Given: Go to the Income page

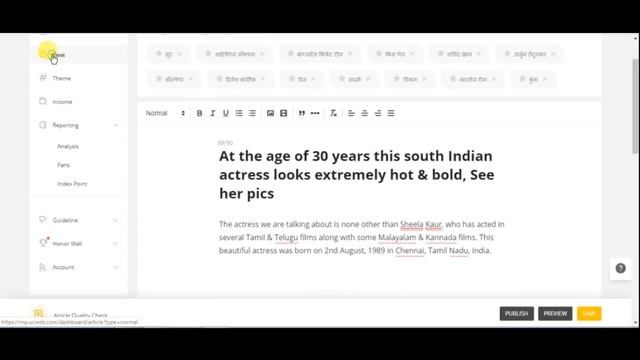Looking at the screenshot, I should 62,102.
